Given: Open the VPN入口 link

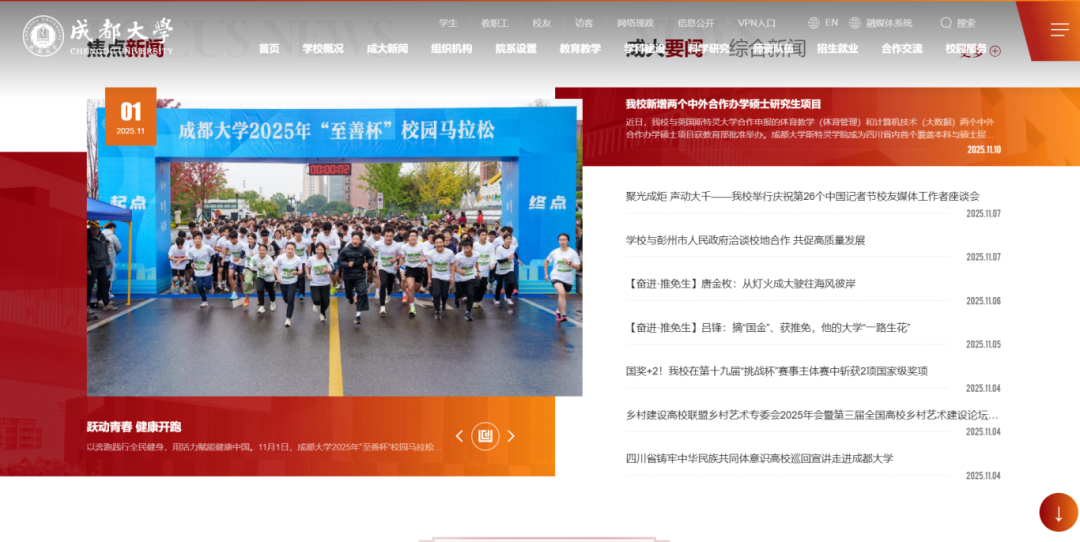Looking at the screenshot, I should [757, 23].
